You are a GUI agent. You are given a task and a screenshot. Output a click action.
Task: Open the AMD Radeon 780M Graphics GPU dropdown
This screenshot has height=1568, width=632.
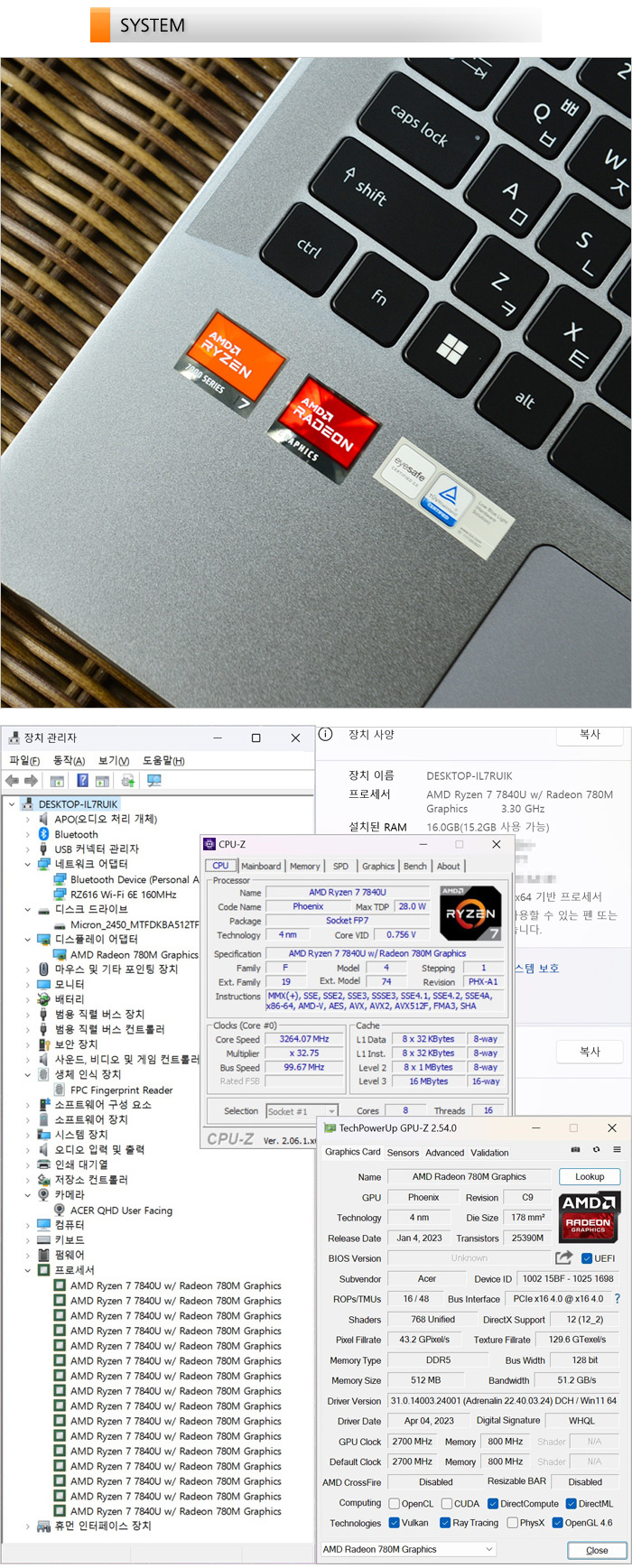pyautogui.click(x=408, y=1549)
